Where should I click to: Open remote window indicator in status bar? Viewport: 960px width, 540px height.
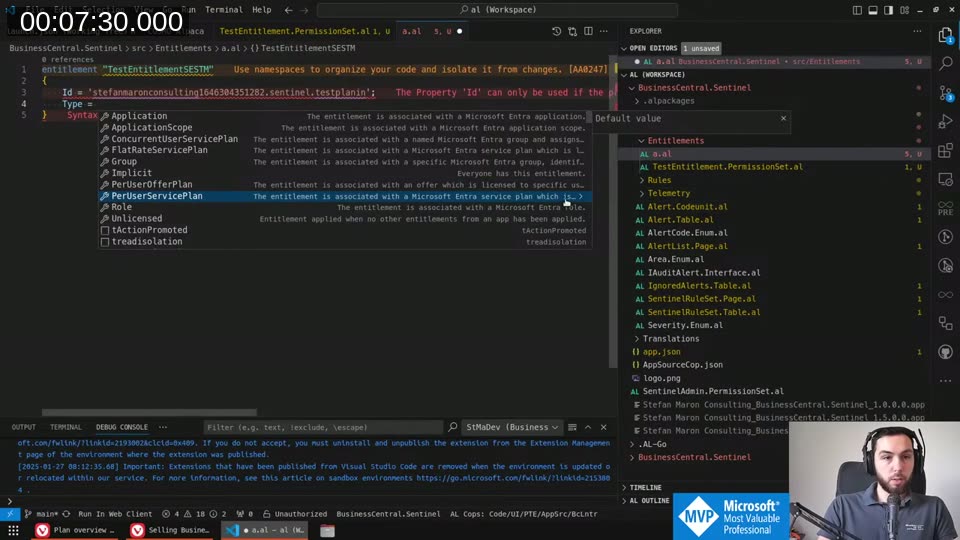point(9,514)
